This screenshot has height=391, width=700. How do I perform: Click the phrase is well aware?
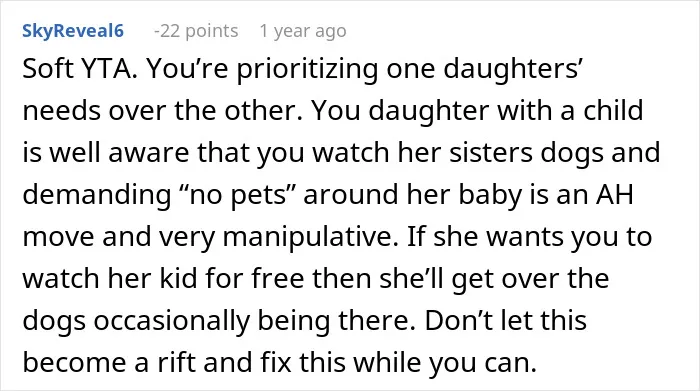tap(105, 153)
